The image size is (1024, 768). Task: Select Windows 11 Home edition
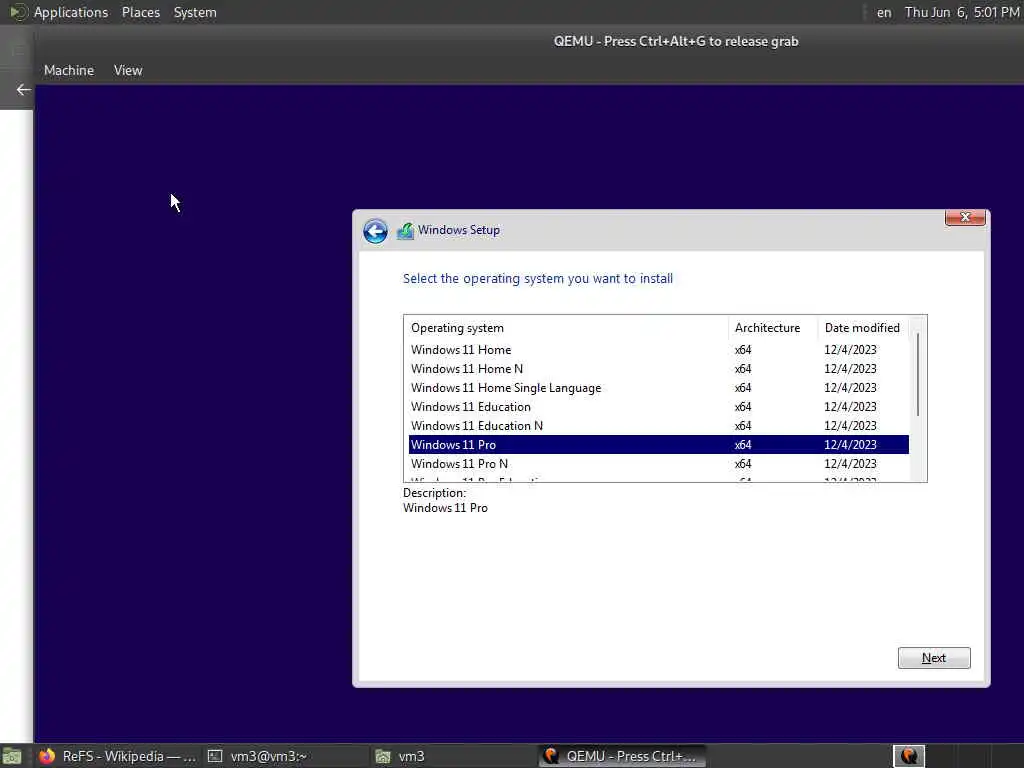click(x=658, y=350)
